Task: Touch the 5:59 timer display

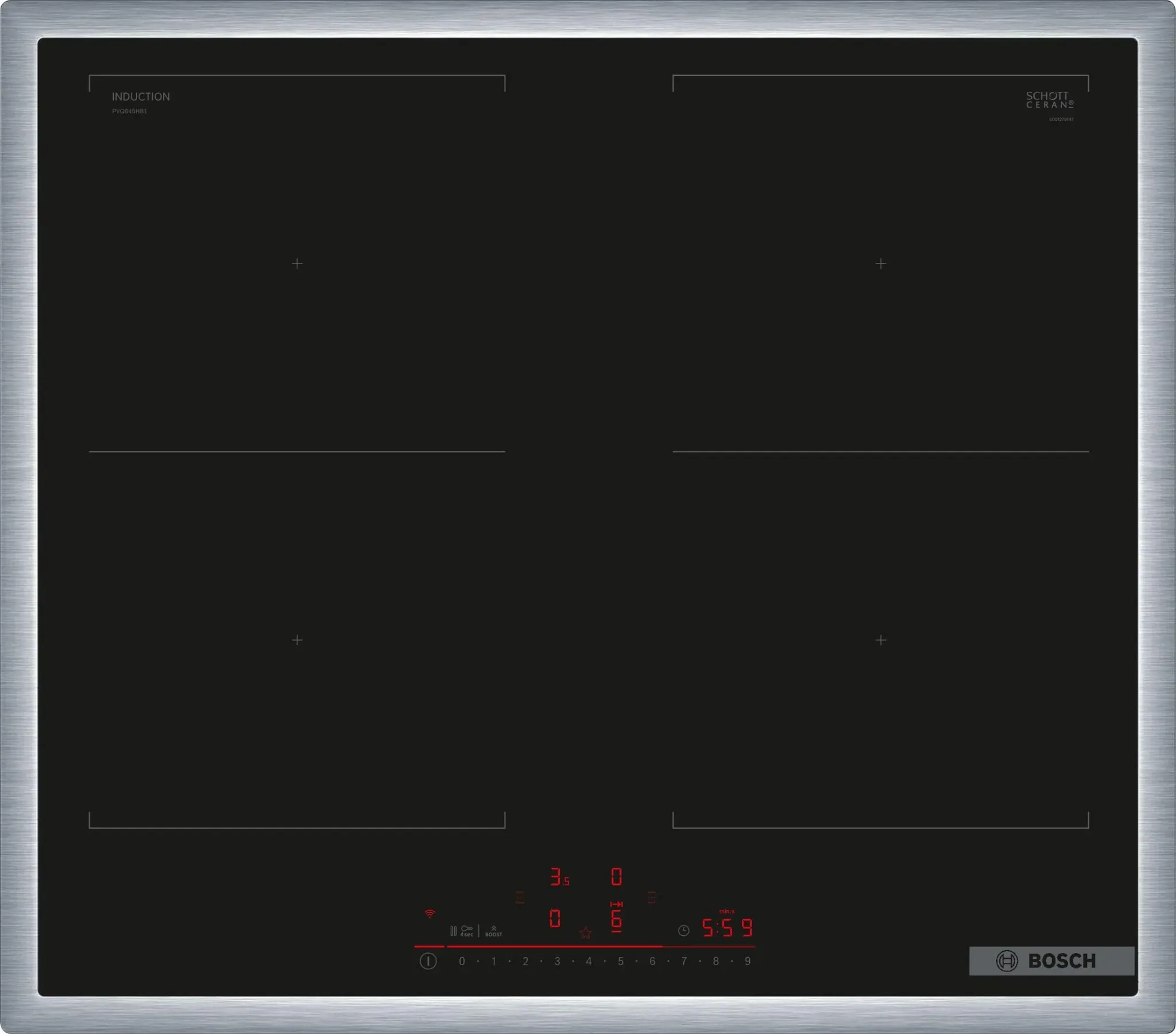Action: (x=726, y=928)
